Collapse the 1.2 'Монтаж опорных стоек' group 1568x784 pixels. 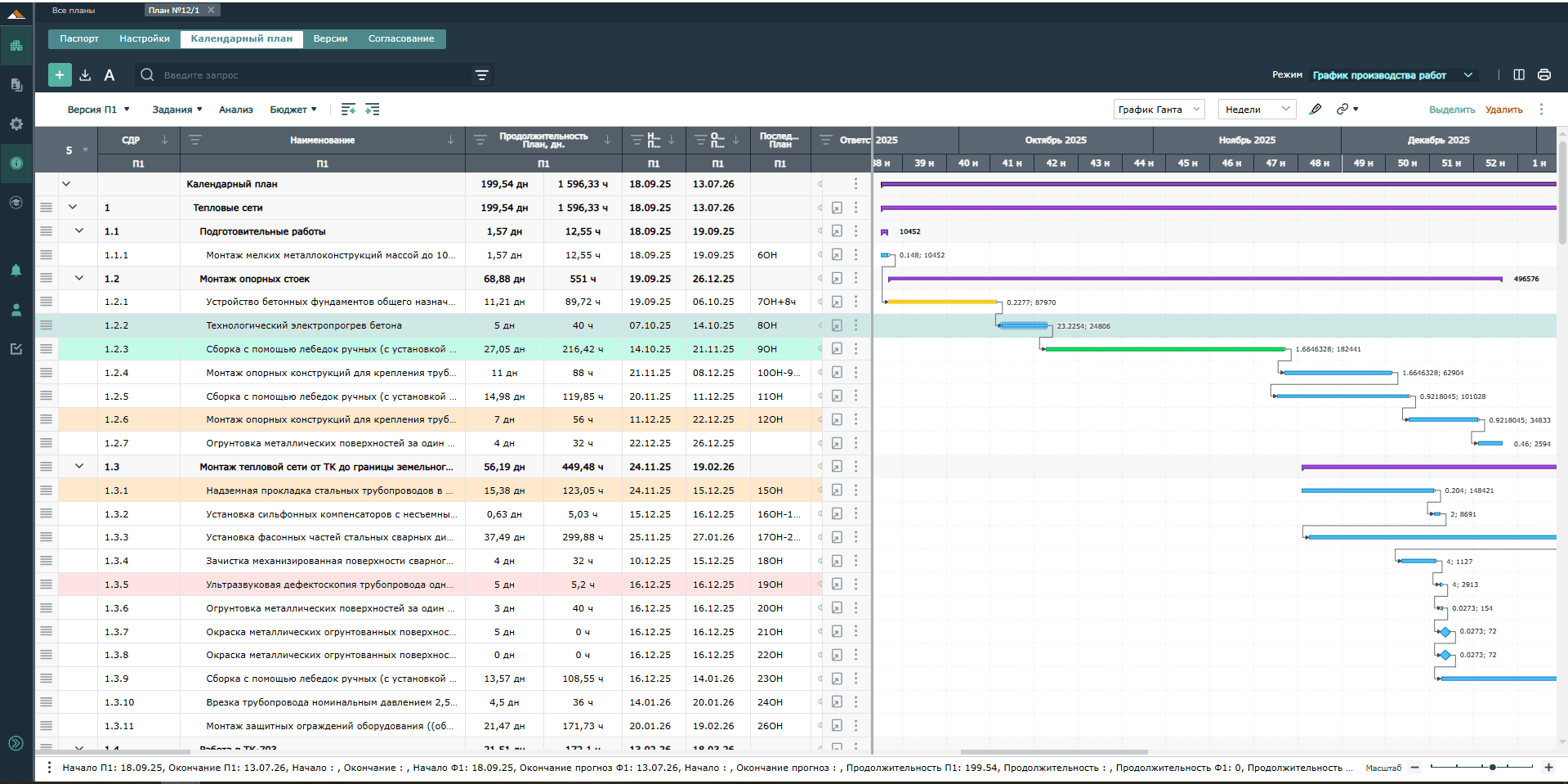tap(79, 278)
